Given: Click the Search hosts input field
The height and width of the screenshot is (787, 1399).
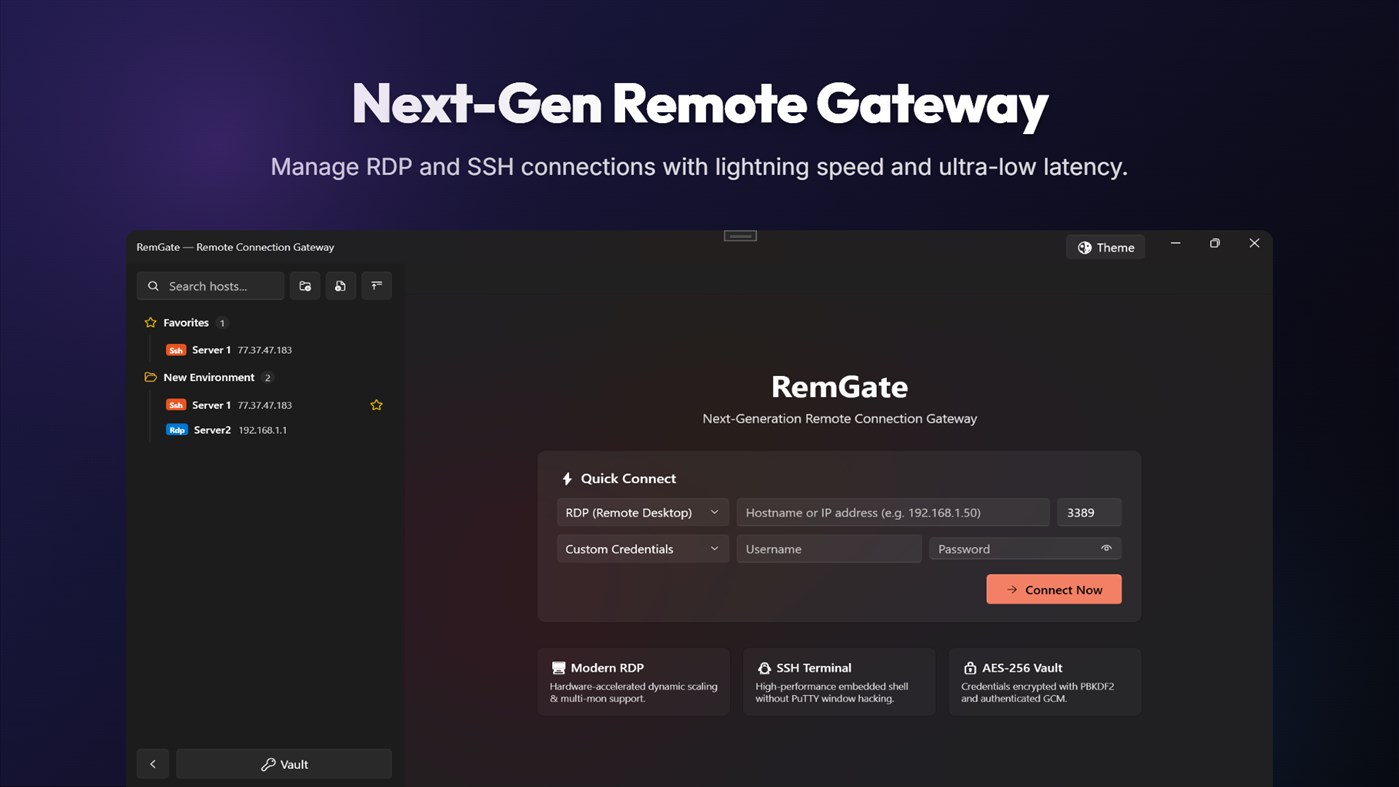Looking at the screenshot, I should (210, 286).
